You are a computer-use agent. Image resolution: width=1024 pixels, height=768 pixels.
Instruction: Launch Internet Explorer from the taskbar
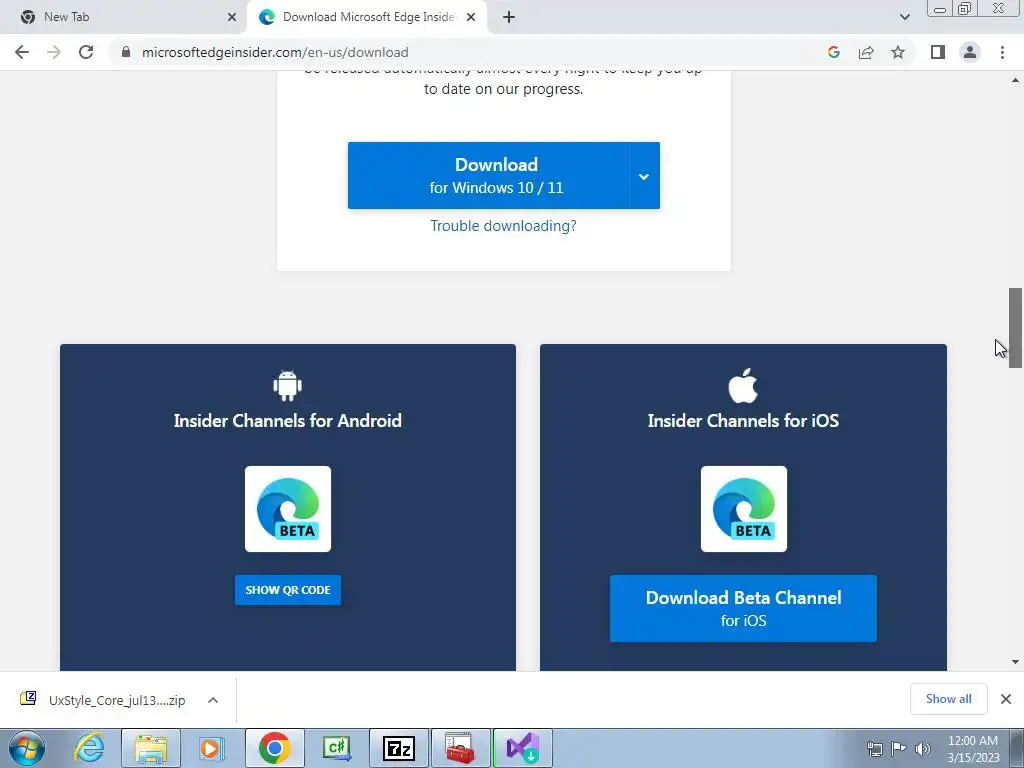point(89,748)
